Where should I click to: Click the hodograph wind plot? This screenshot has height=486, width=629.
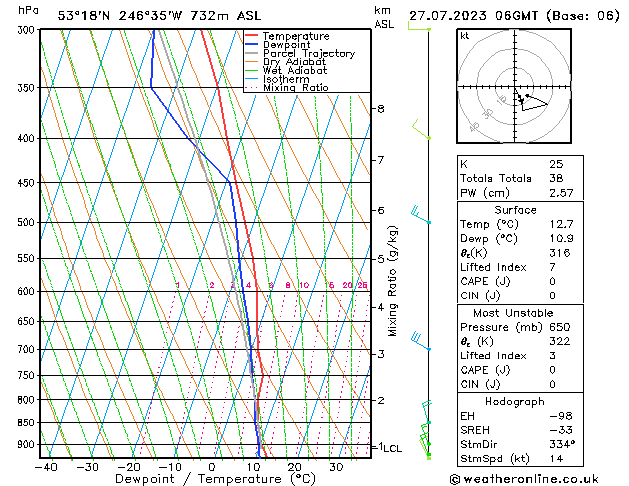pos(514,86)
